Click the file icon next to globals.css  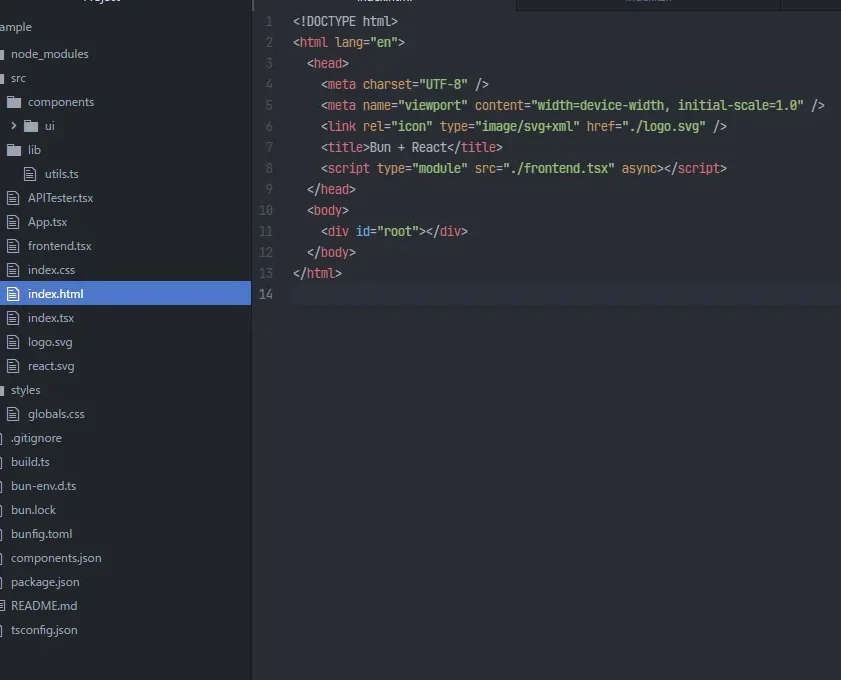pyautogui.click(x=13, y=414)
